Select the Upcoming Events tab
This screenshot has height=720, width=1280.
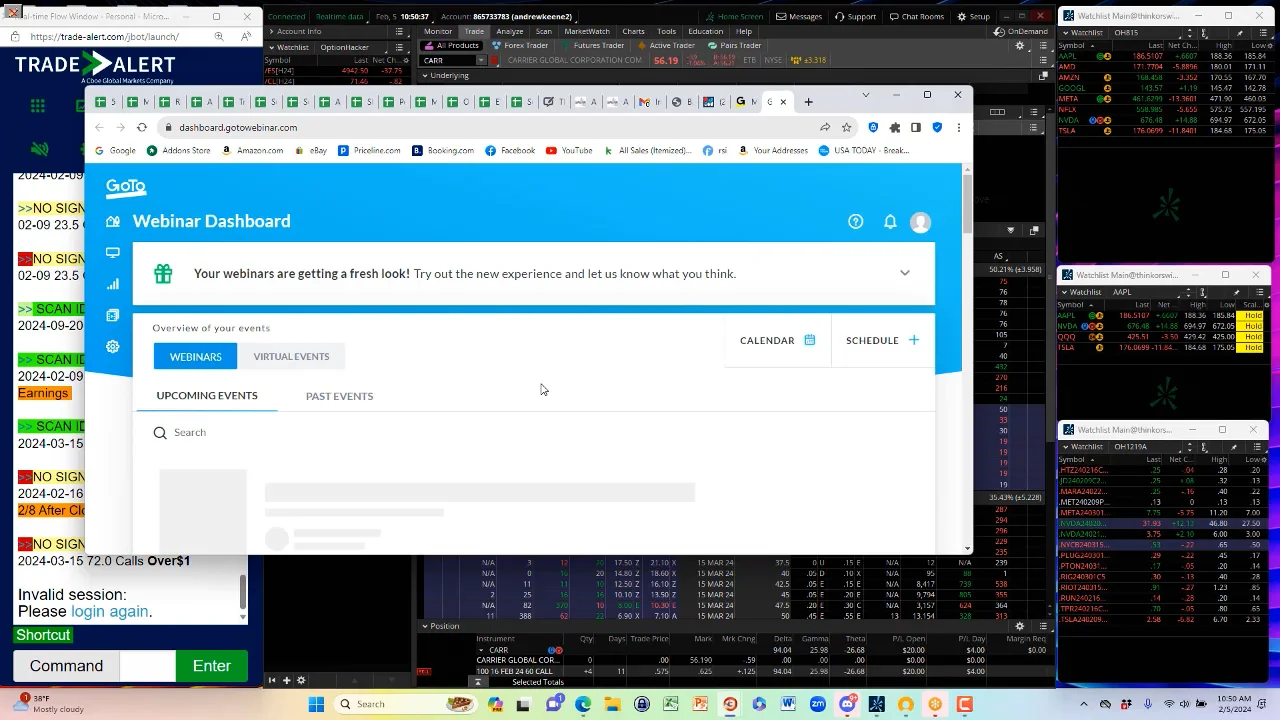coord(207,396)
